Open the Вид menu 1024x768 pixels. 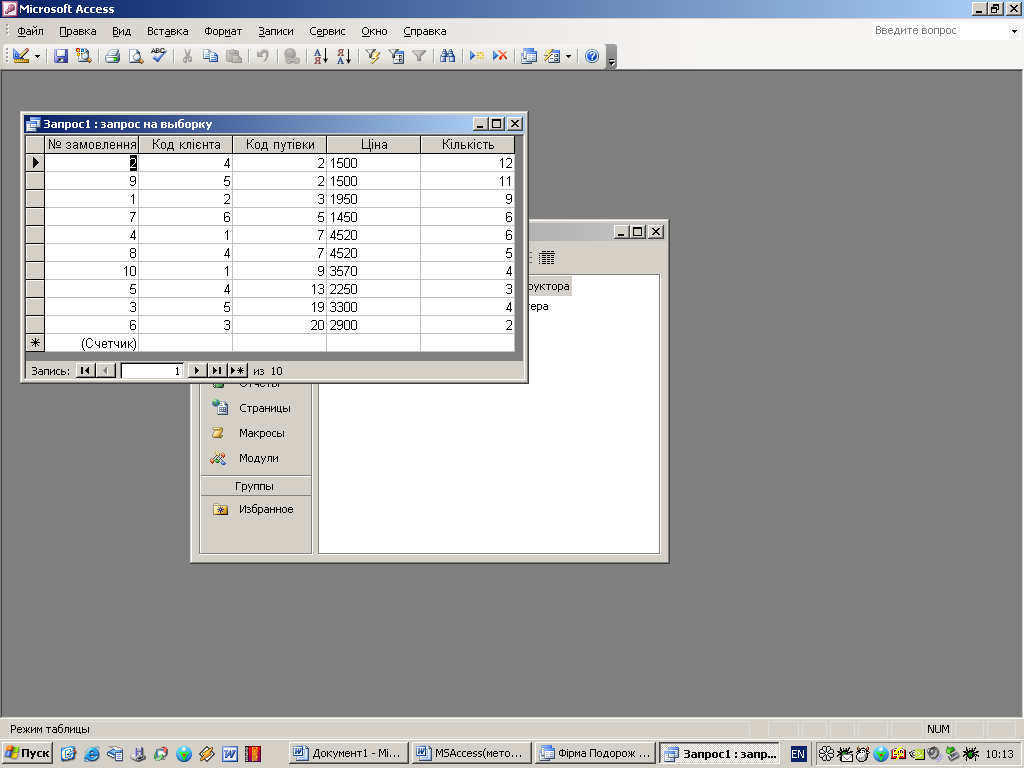121,31
